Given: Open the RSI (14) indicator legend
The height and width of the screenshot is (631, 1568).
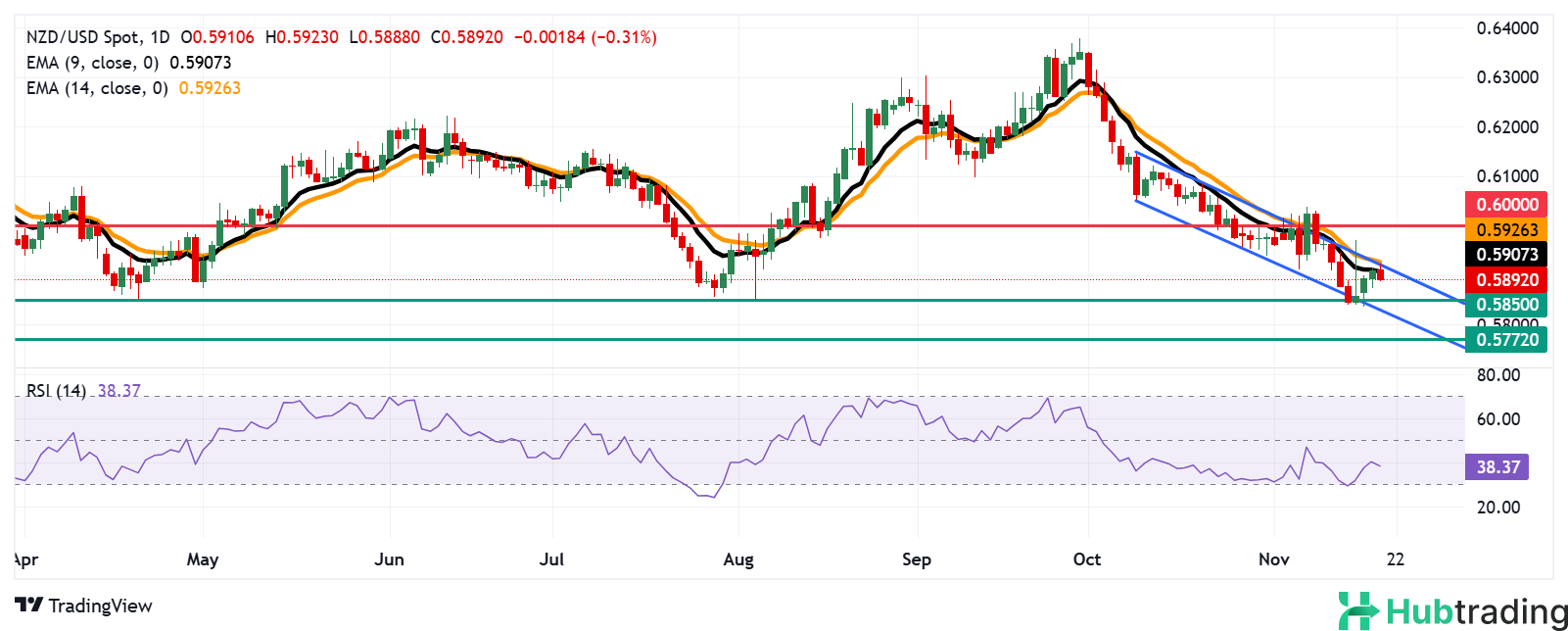Looking at the screenshot, I should pyautogui.click(x=56, y=391).
